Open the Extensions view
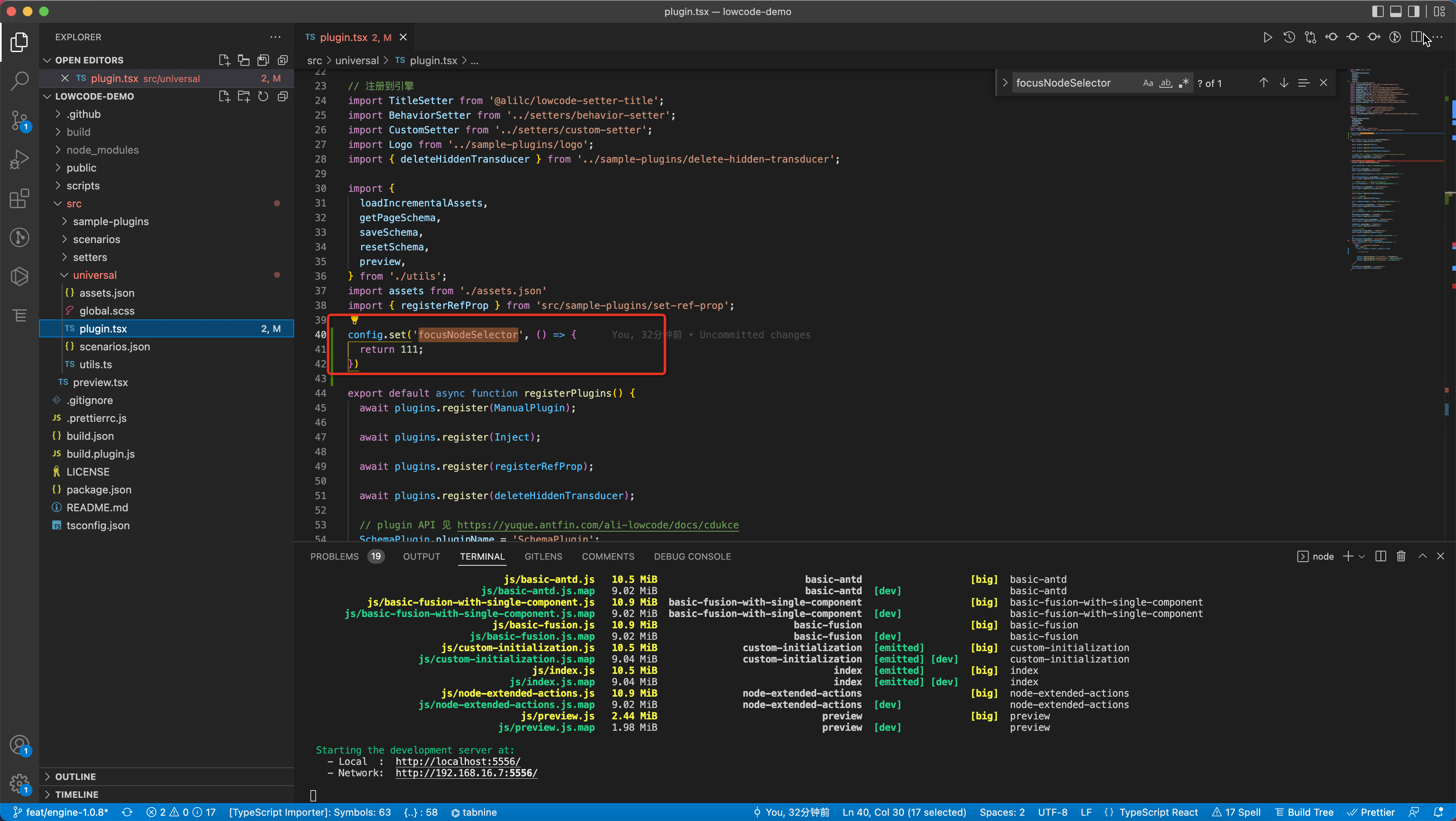 point(19,198)
